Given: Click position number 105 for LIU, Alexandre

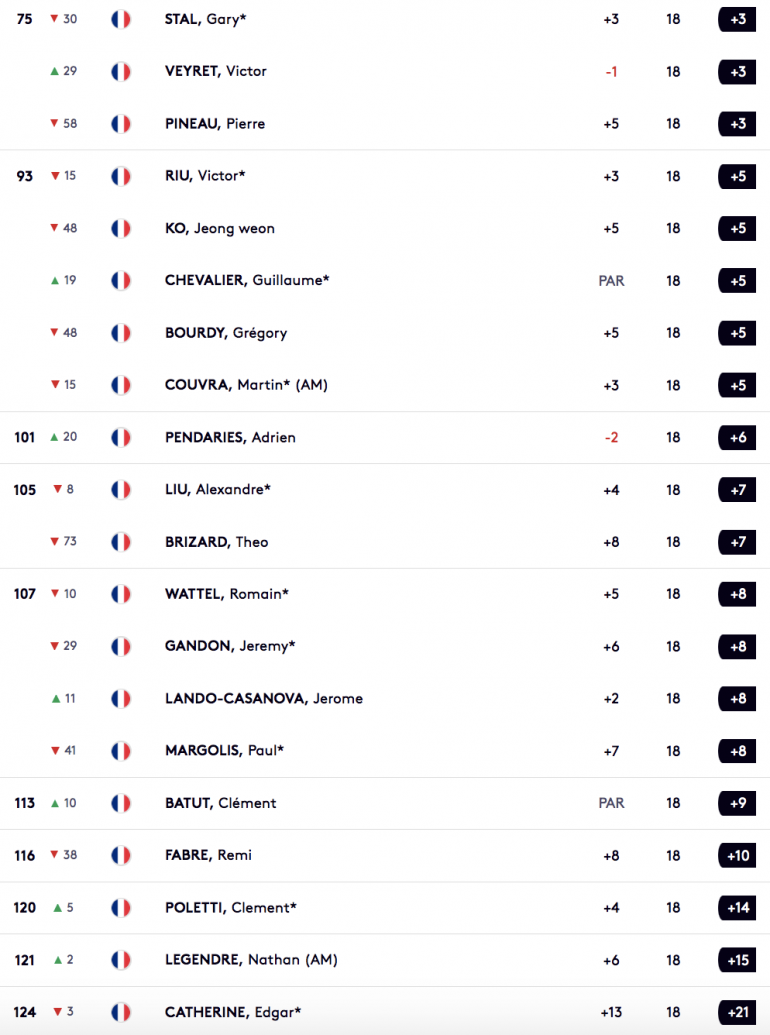Looking at the screenshot, I should 24,490.
